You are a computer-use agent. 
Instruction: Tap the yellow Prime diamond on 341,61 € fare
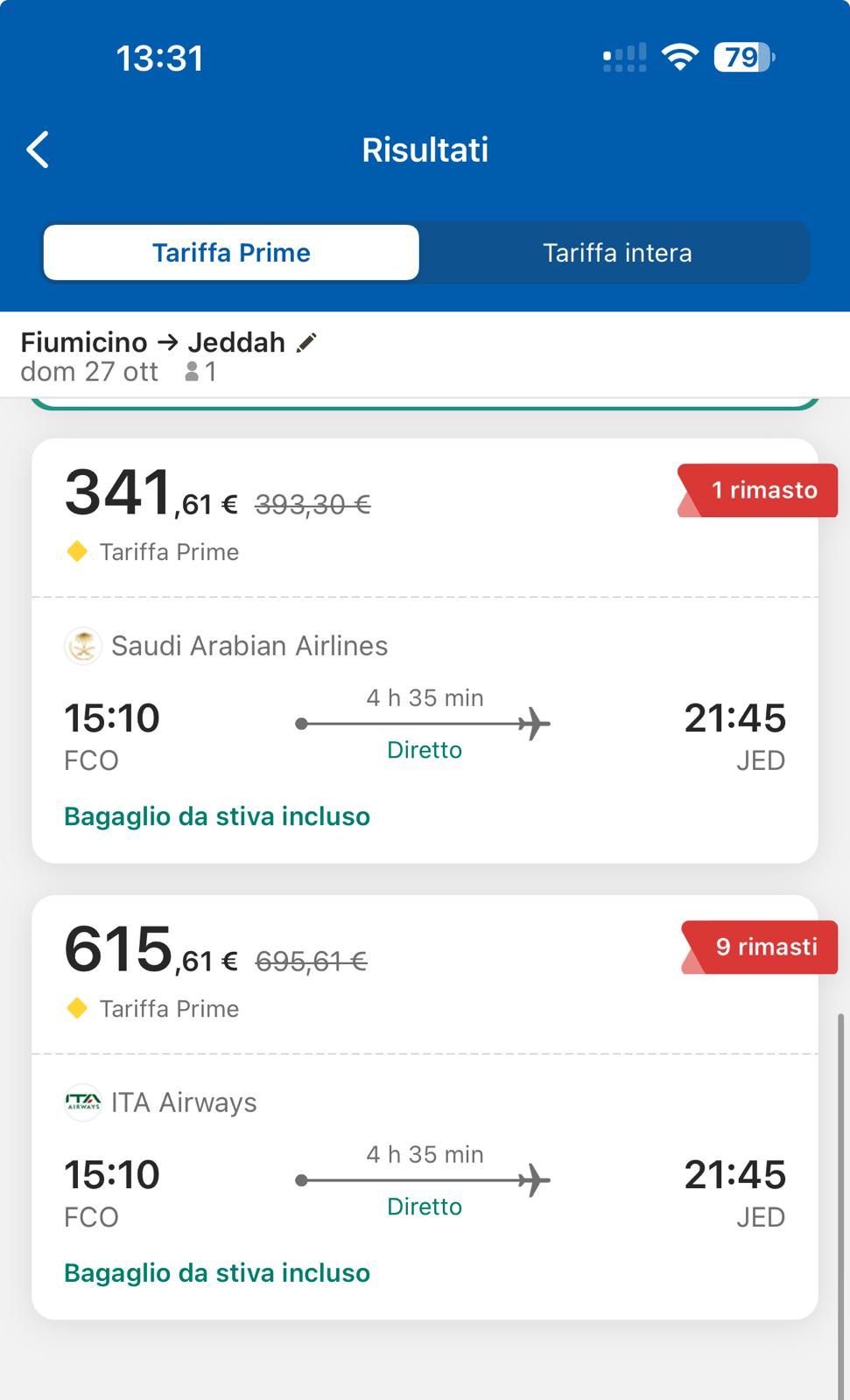click(x=77, y=551)
